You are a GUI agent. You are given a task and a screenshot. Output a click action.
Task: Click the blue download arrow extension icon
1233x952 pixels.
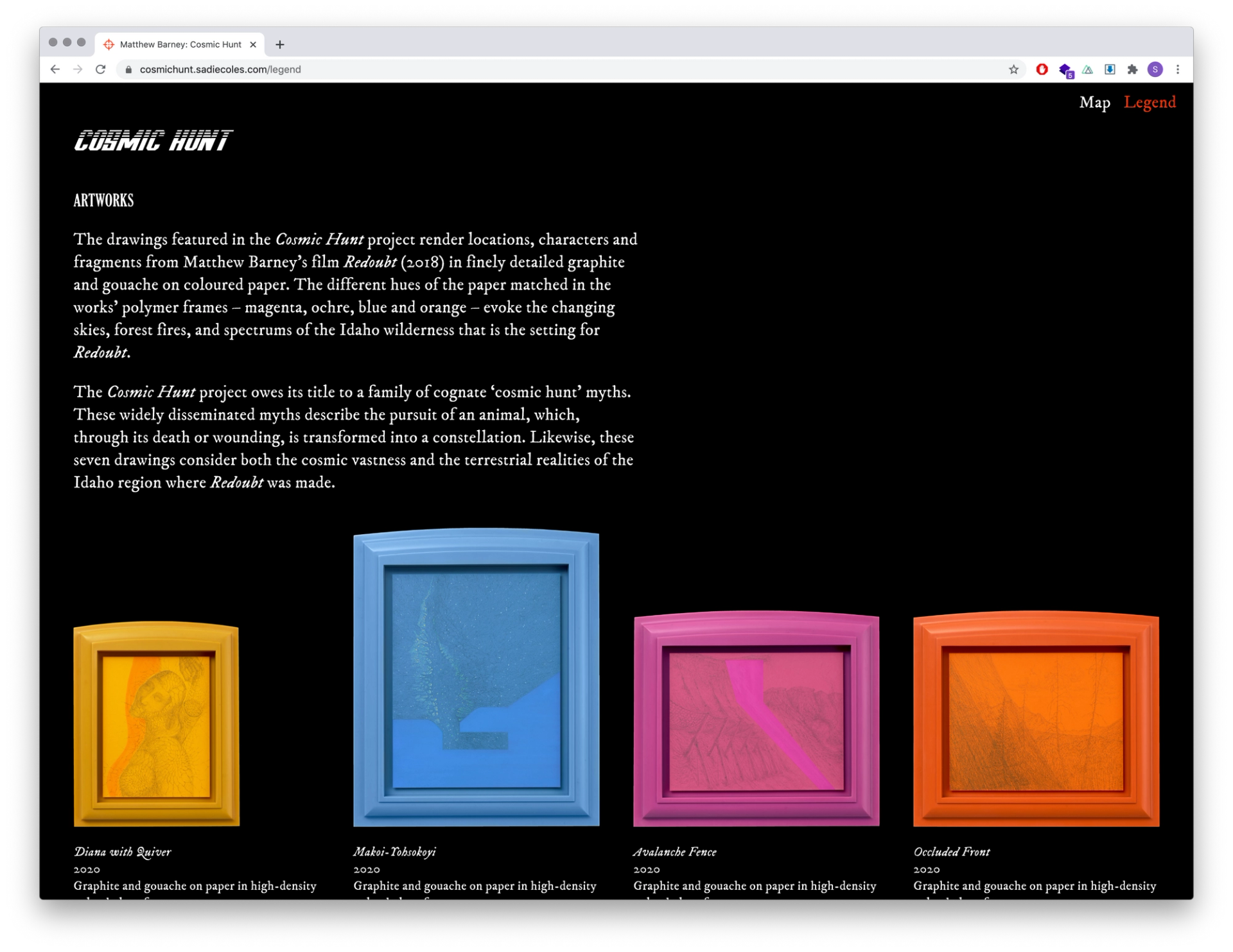[1110, 69]
